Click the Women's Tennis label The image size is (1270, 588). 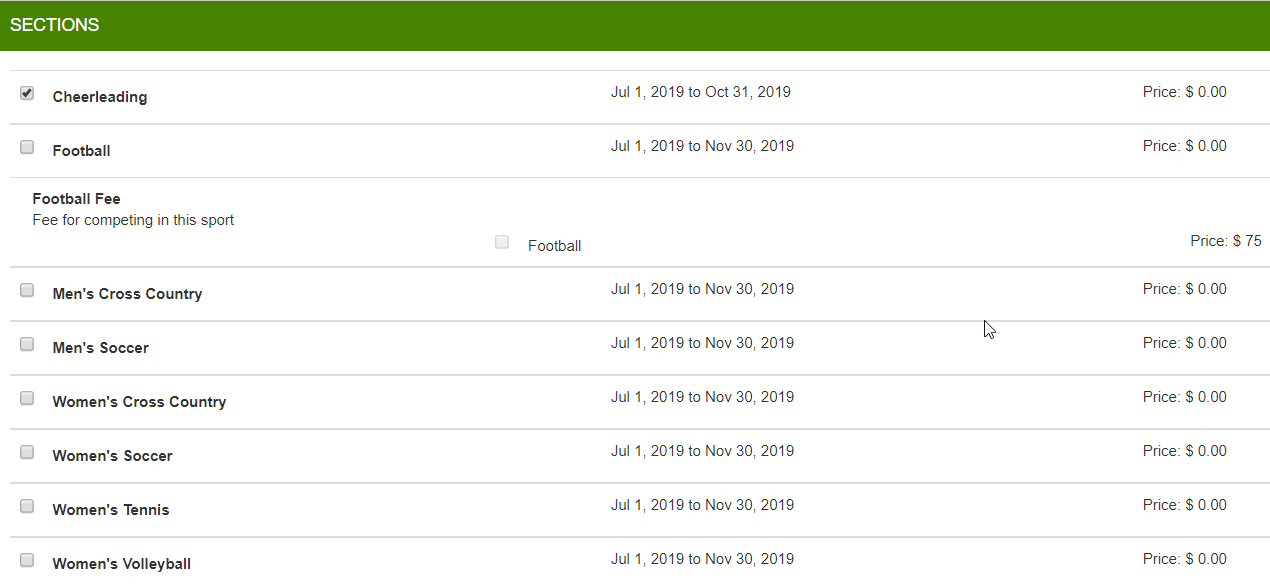pos(111,510)
